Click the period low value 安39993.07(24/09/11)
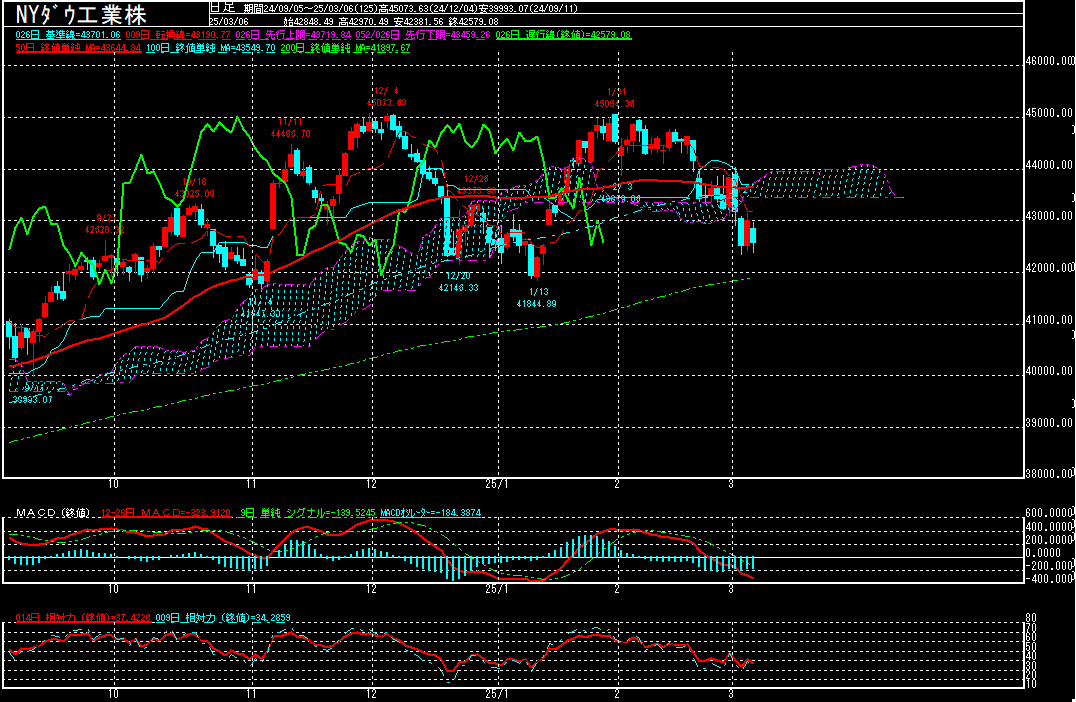 tap(528, 8)
